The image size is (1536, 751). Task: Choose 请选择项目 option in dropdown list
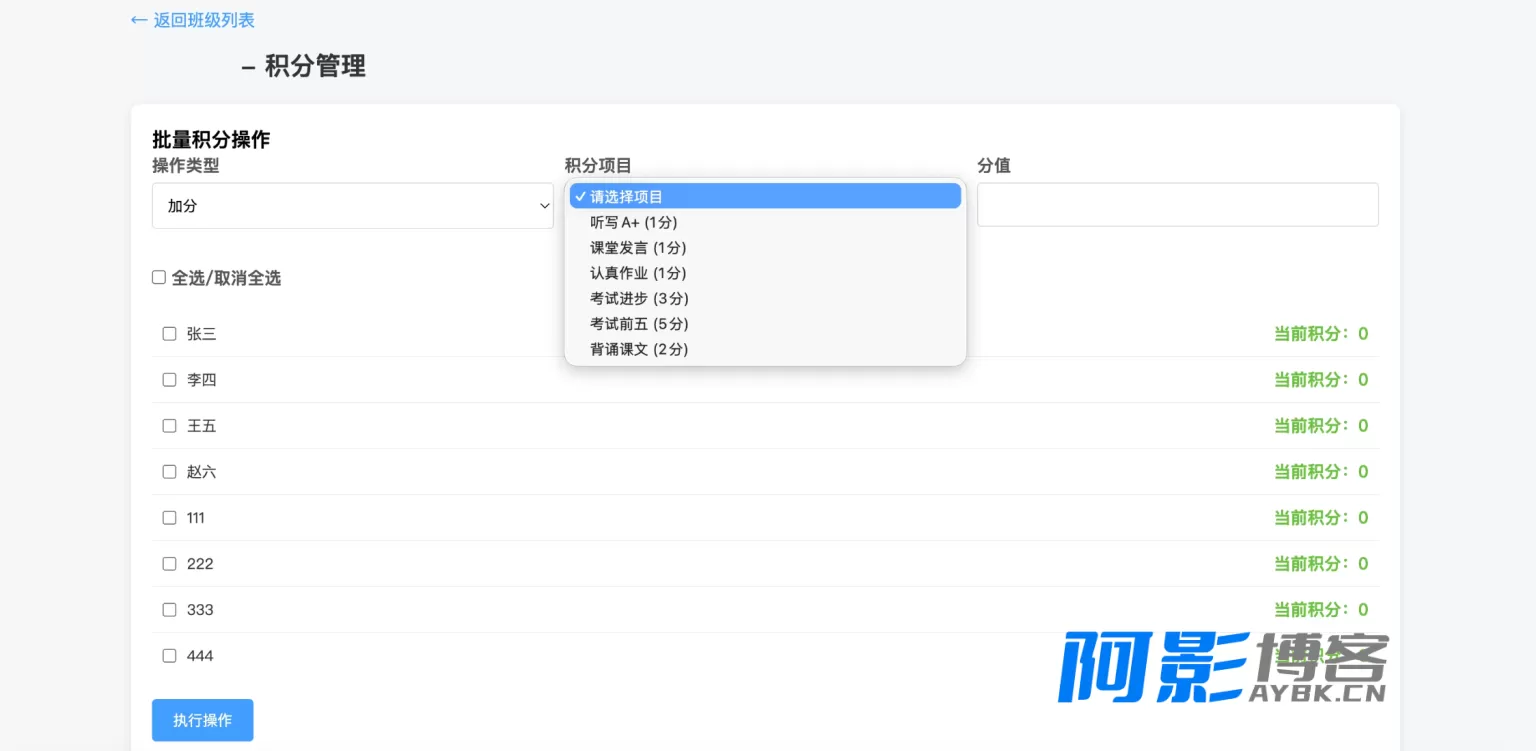(765, 197)
